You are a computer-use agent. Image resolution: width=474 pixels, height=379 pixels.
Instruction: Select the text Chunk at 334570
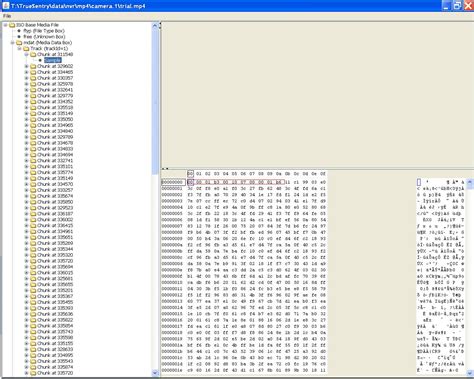[55, 184]
